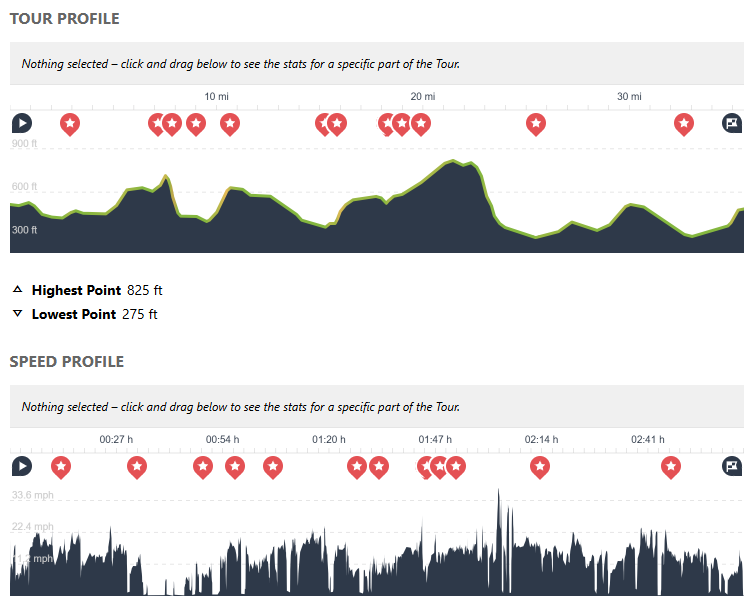Open highlight star beneath the 02:14 h label
This screenshot has width=754, height=606.
[x=540, y=466]
